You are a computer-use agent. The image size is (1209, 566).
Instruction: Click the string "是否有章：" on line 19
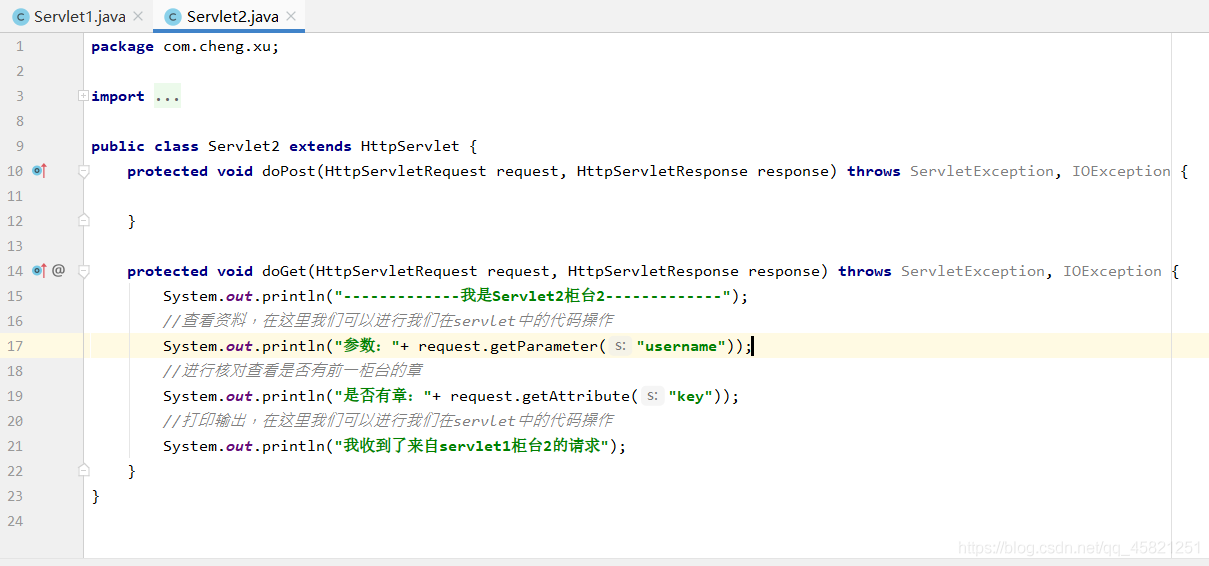point(383,396)
